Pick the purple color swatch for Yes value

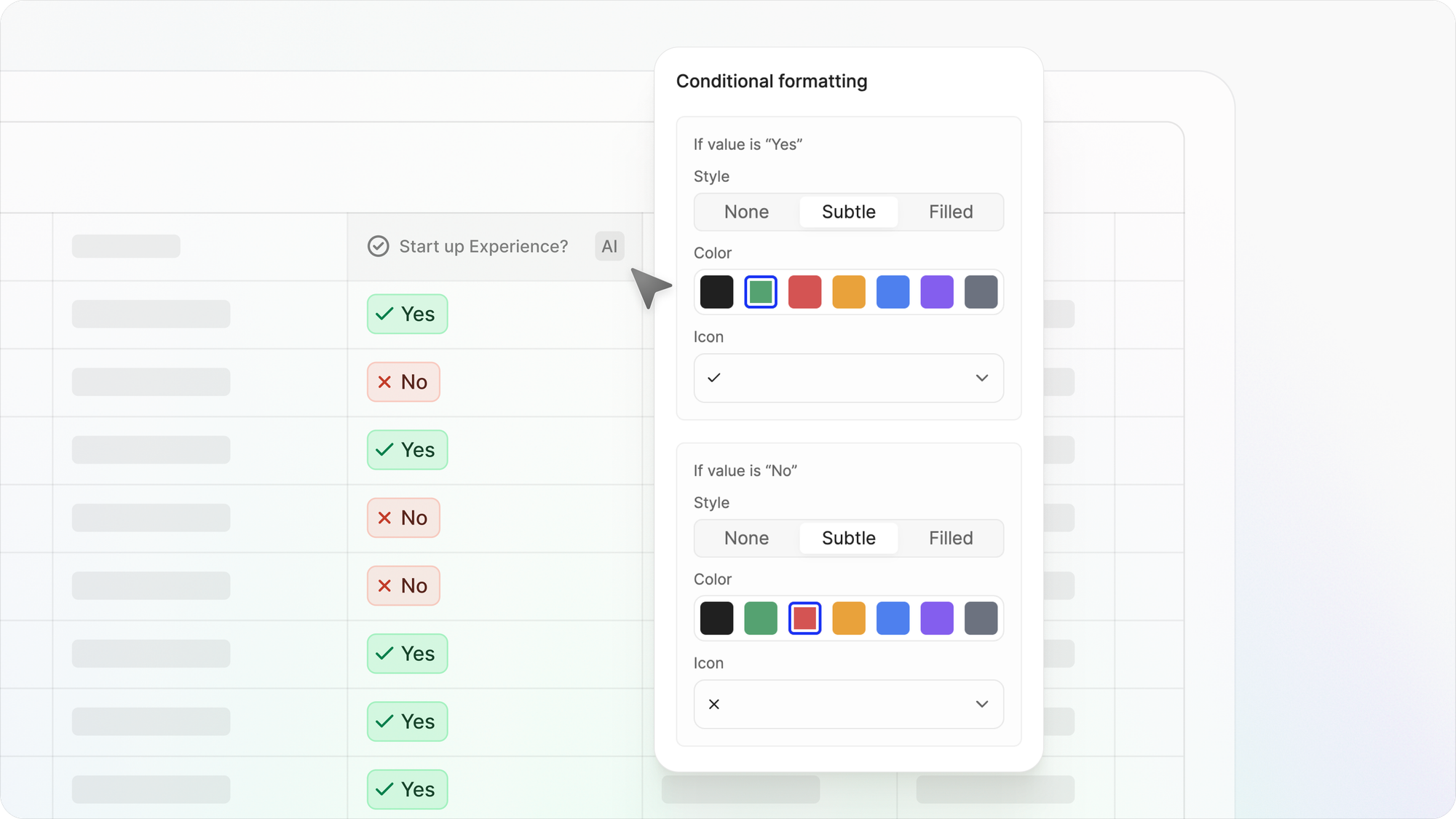pos(936,292)
